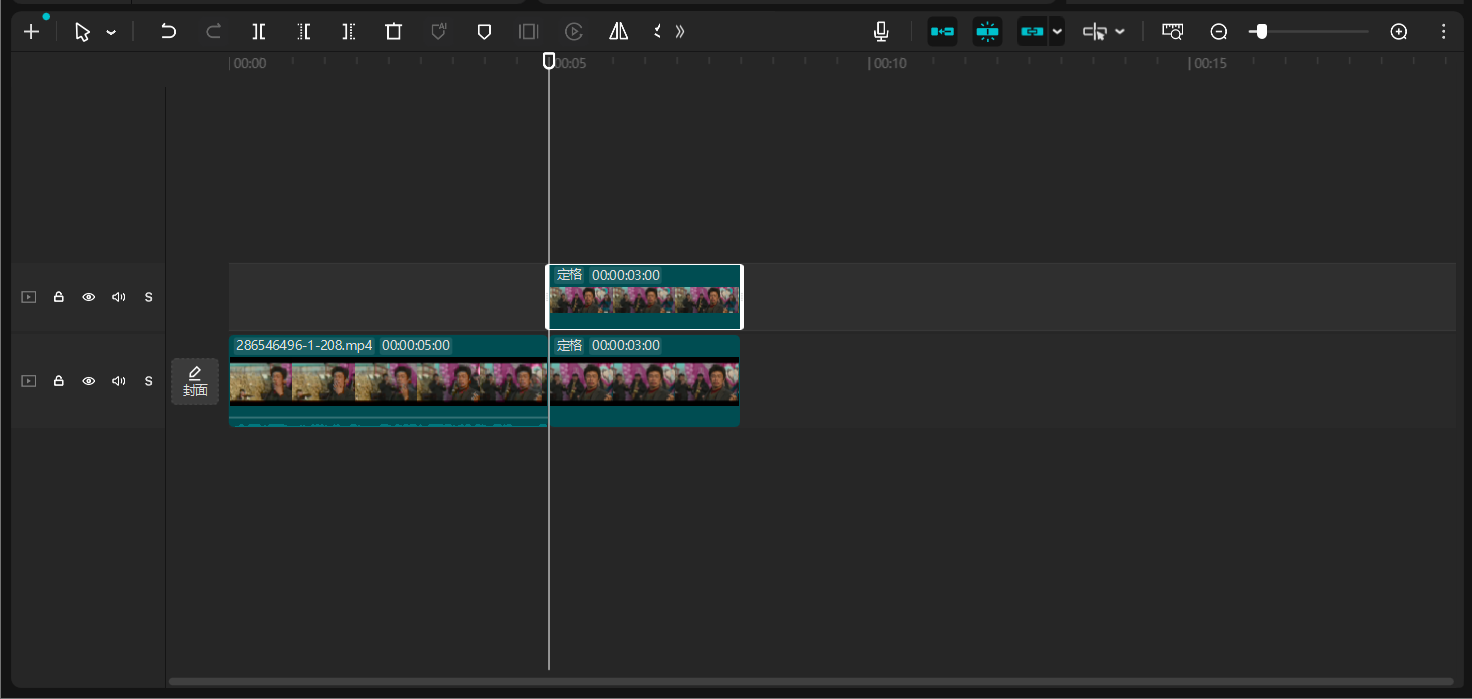Select the split clip tool
This screenshot has height=699, width=1472.
(x=259, y=32)
